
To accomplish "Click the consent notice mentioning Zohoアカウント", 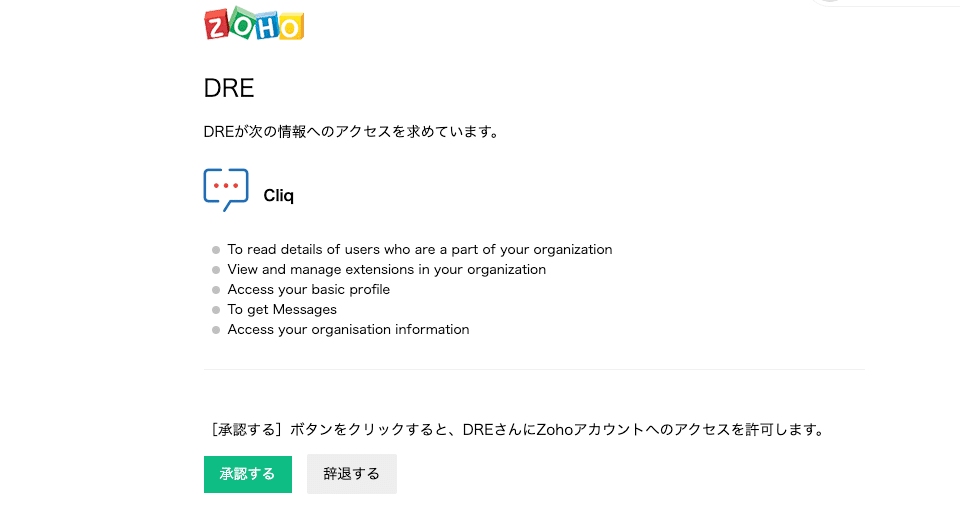I will tap(517, 429).
